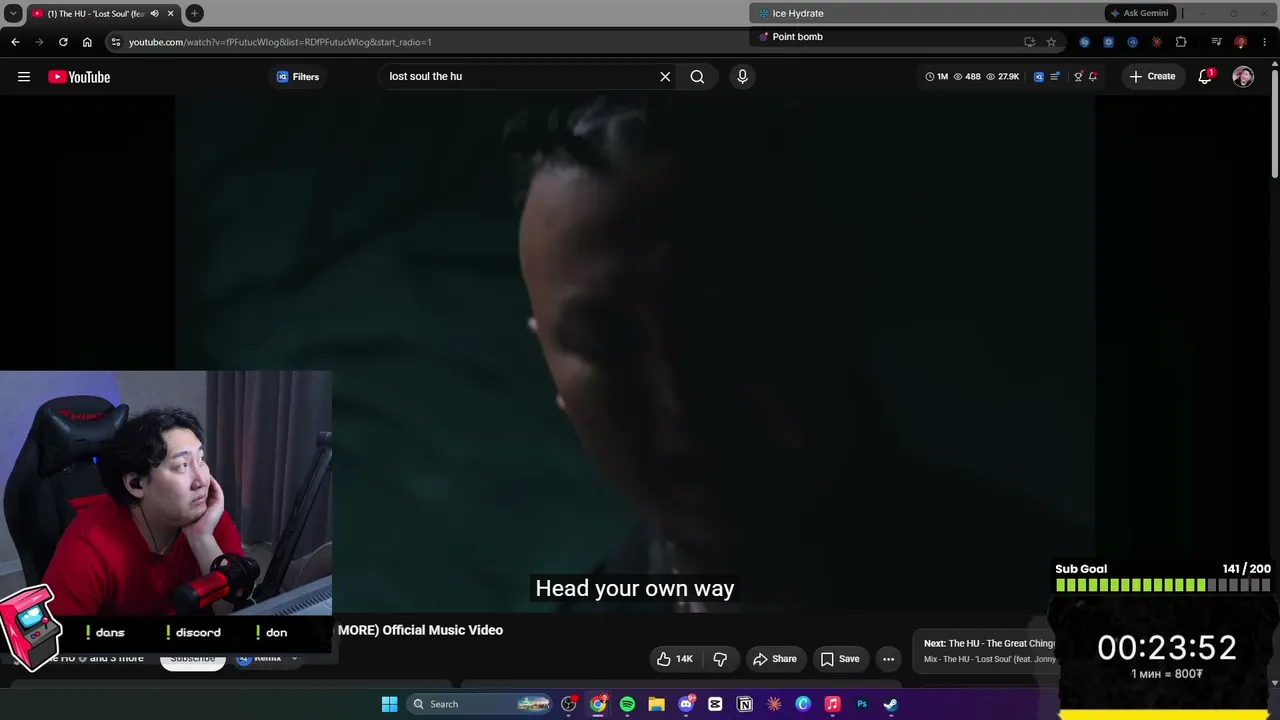Open Discord from the taskbar

686,704
